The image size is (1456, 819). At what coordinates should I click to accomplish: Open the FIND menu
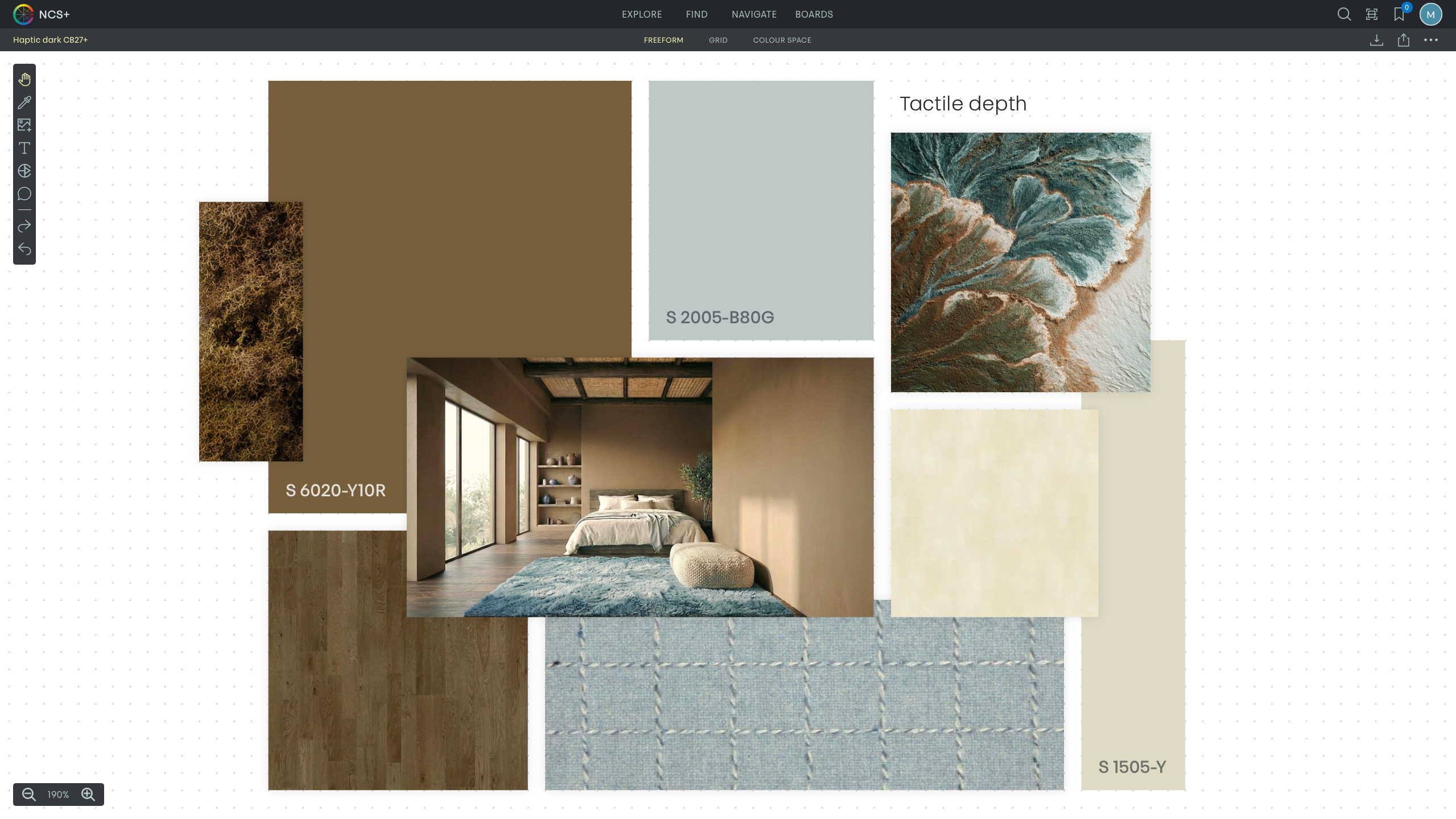697,14
